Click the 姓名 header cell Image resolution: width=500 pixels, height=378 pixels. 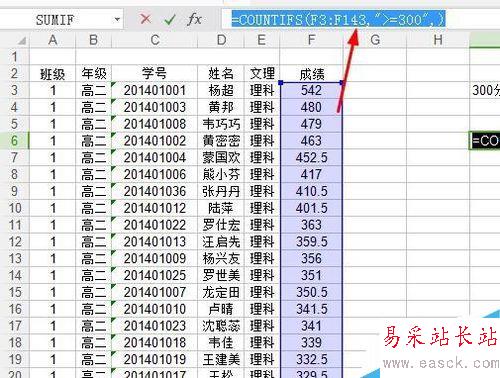pos(221,73)
